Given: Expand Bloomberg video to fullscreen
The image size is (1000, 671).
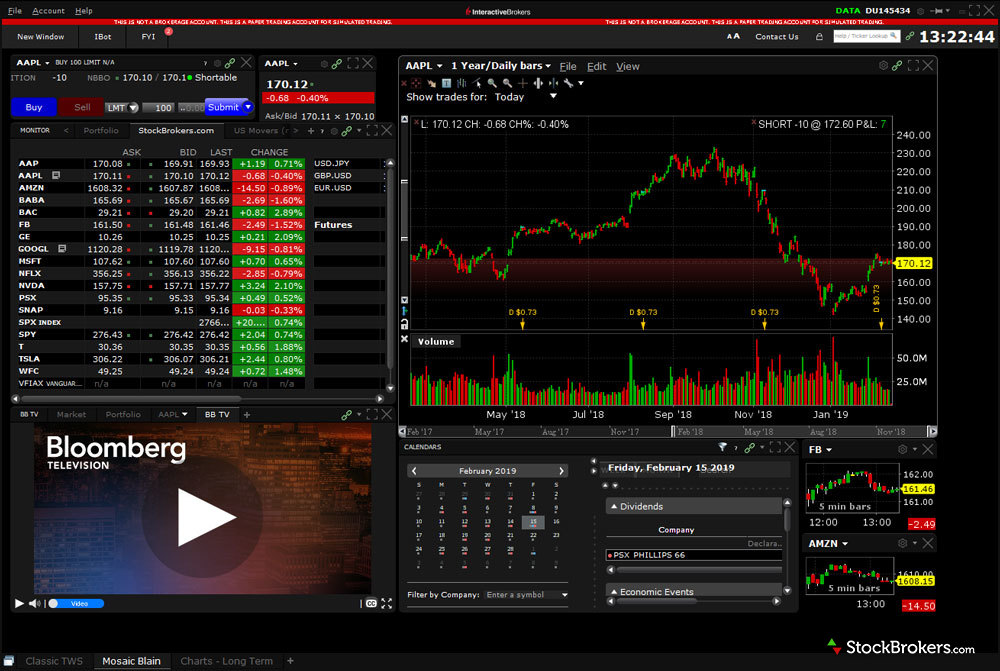Looking at the screenshot, I should tap(386, 603).
